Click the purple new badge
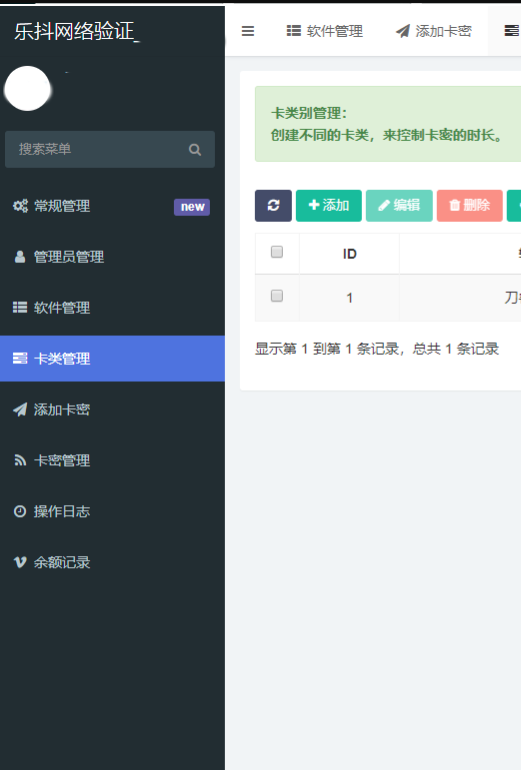The height and width of the screenshot is (770, 521). point(192,207)
